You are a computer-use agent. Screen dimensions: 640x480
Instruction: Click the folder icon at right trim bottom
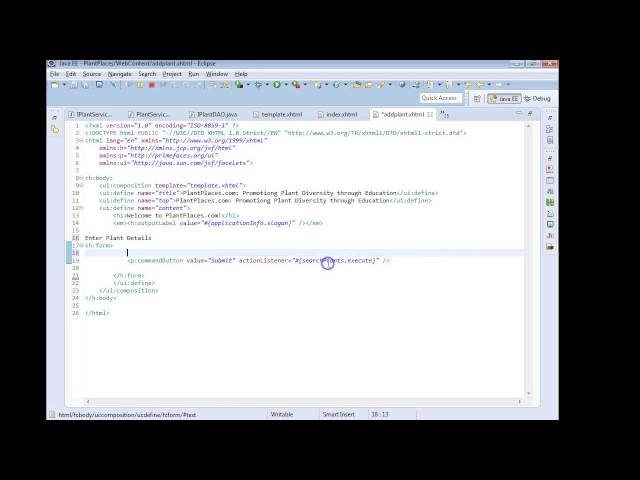coord(549,247)
